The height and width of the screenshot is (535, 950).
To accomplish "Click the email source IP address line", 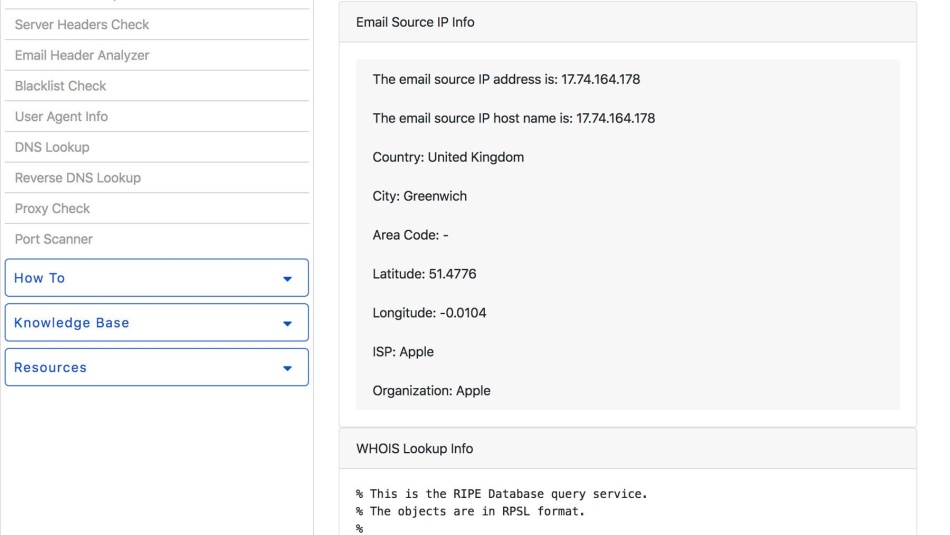I will (x=506, y=79).
